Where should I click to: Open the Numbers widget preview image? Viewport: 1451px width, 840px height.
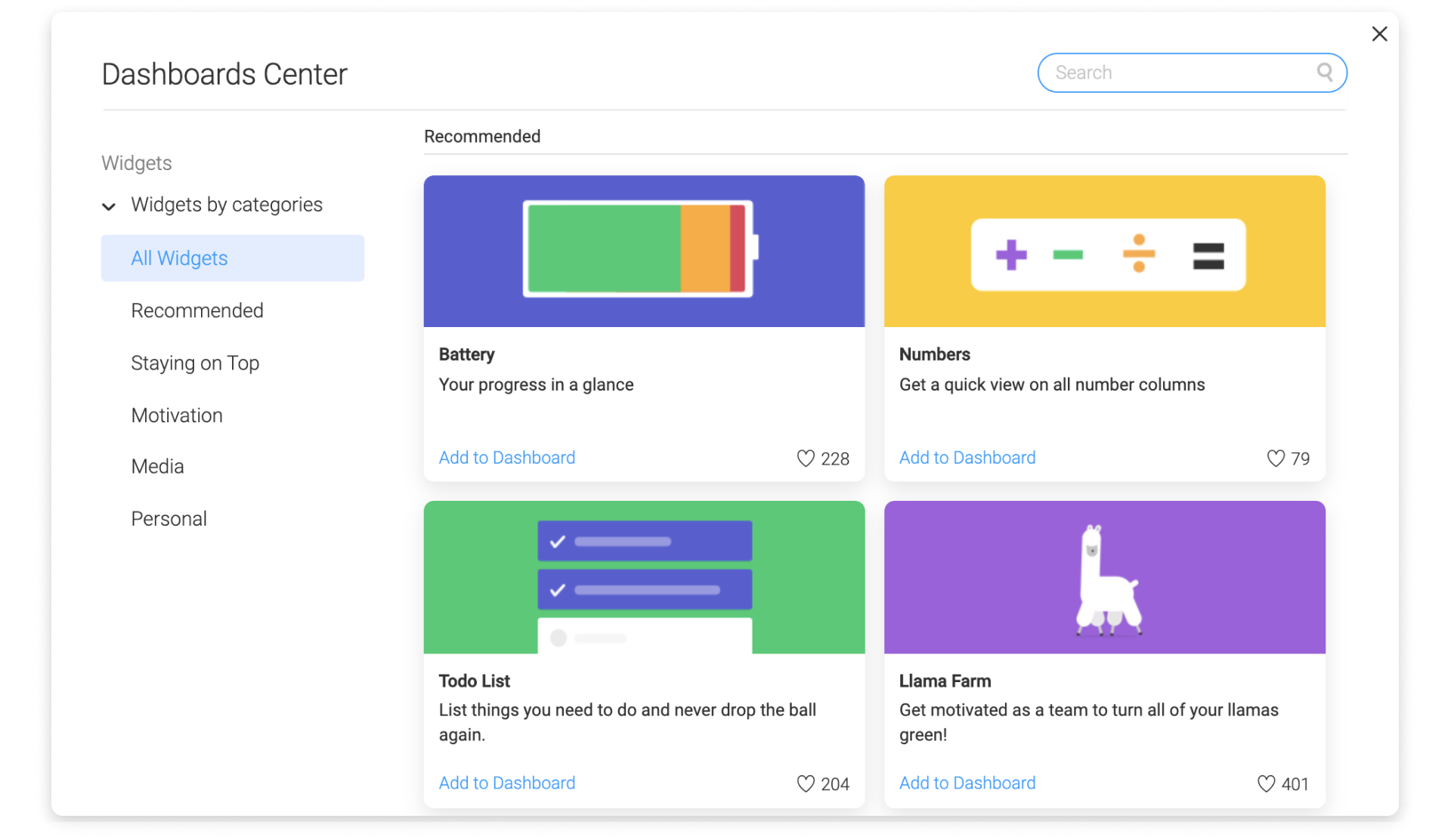[1104, 252]
